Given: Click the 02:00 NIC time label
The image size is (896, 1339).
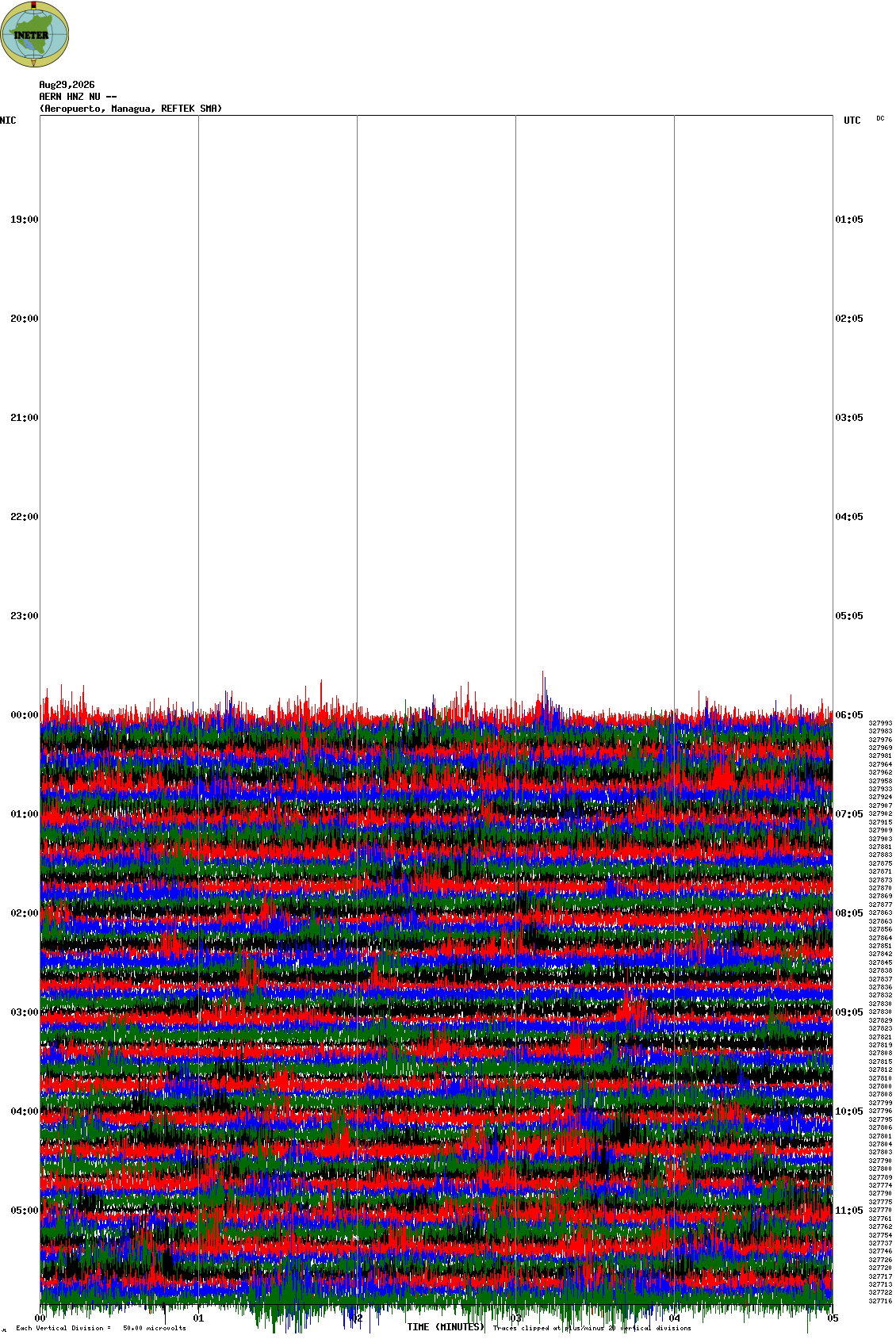Looking at the screenshot, I should pos(24,913).
